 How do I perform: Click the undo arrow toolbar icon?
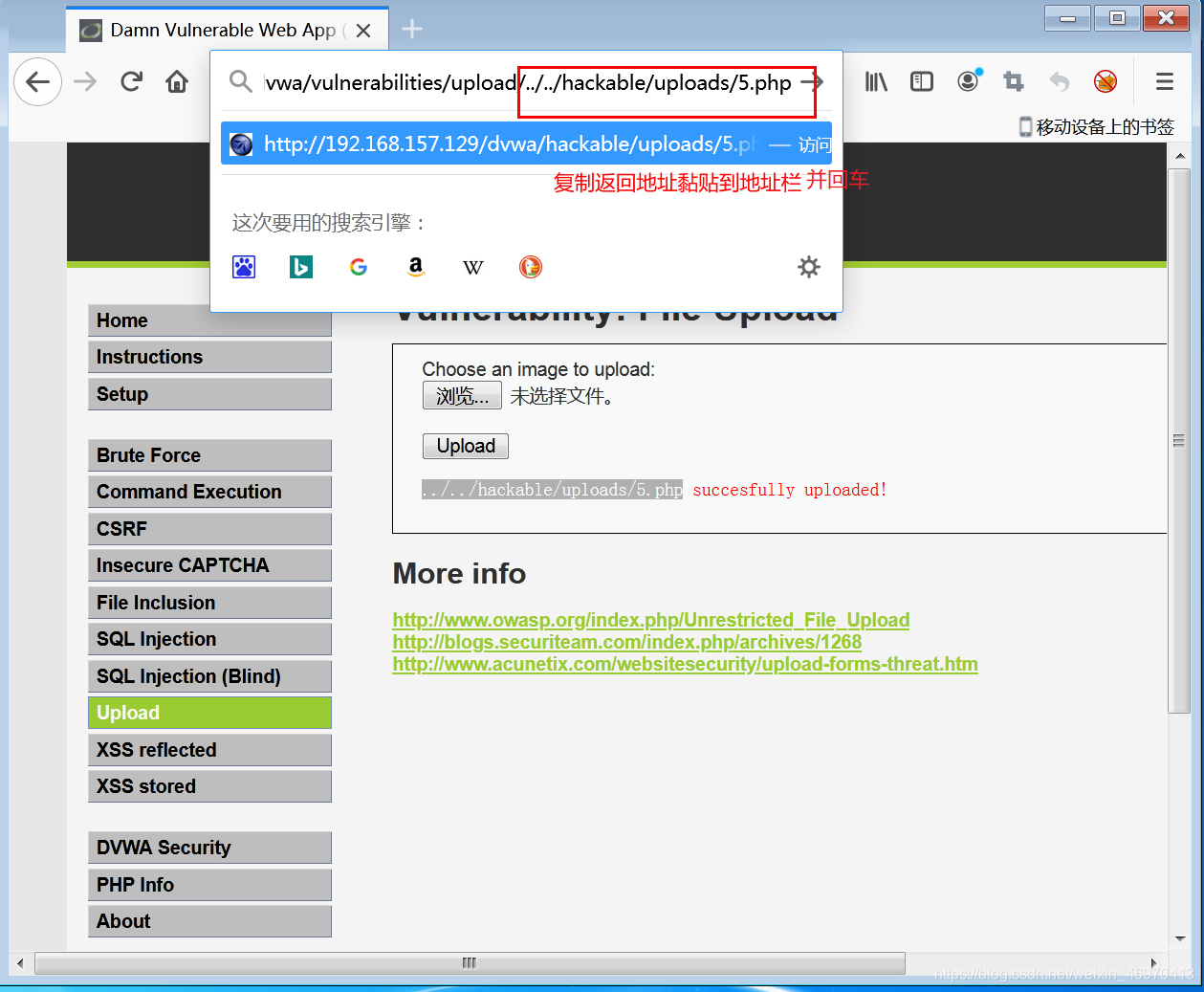tap(1060, 82)
